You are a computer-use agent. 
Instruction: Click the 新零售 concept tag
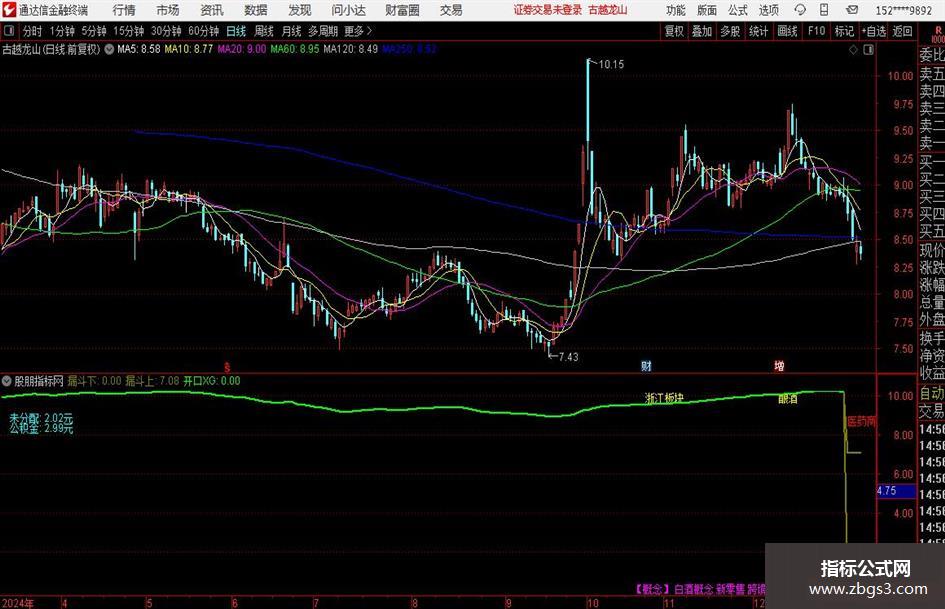pos(730,589)
